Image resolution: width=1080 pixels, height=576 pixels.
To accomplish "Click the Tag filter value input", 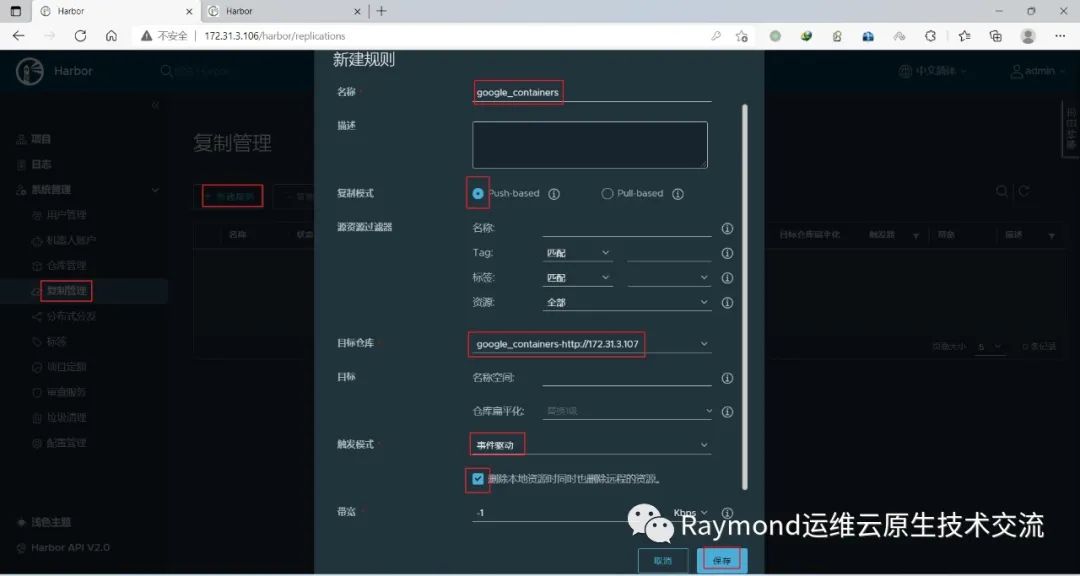I will coord(669,253).
